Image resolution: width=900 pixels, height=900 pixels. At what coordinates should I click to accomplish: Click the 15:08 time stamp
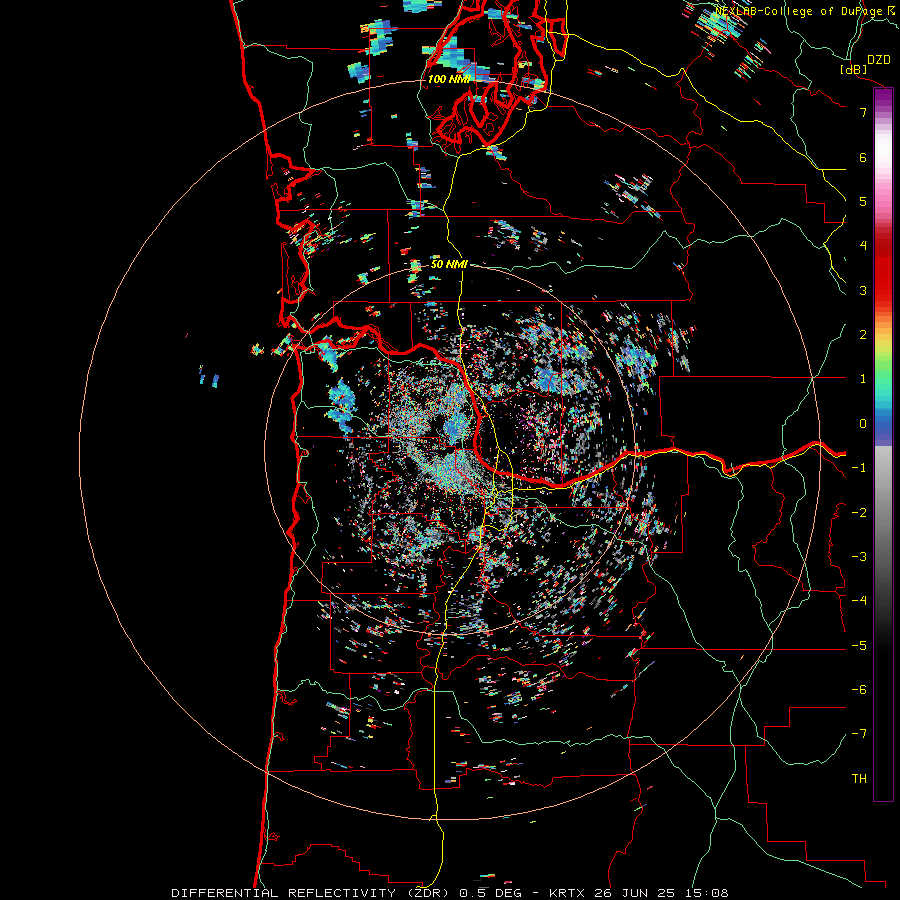pos(707,893)
